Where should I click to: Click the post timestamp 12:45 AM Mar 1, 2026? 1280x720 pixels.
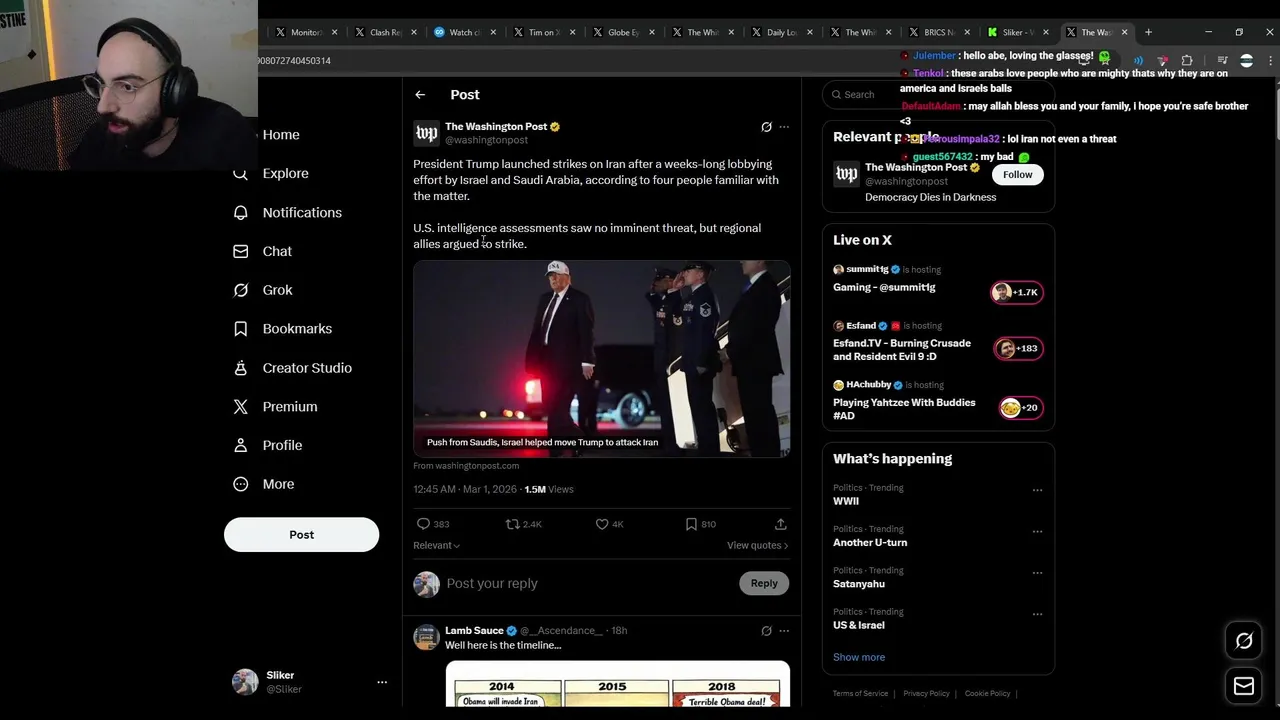pos(465,490)
